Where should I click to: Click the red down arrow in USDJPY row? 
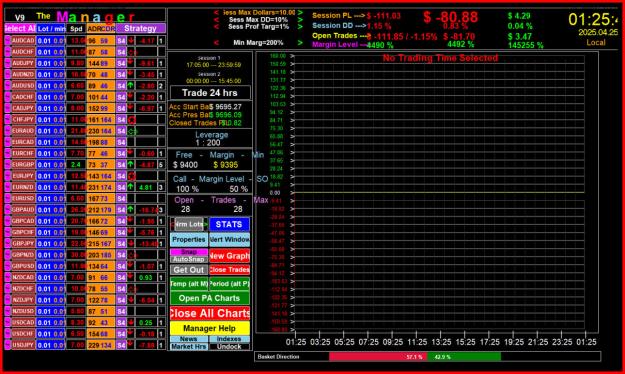(x=131, y=344)
